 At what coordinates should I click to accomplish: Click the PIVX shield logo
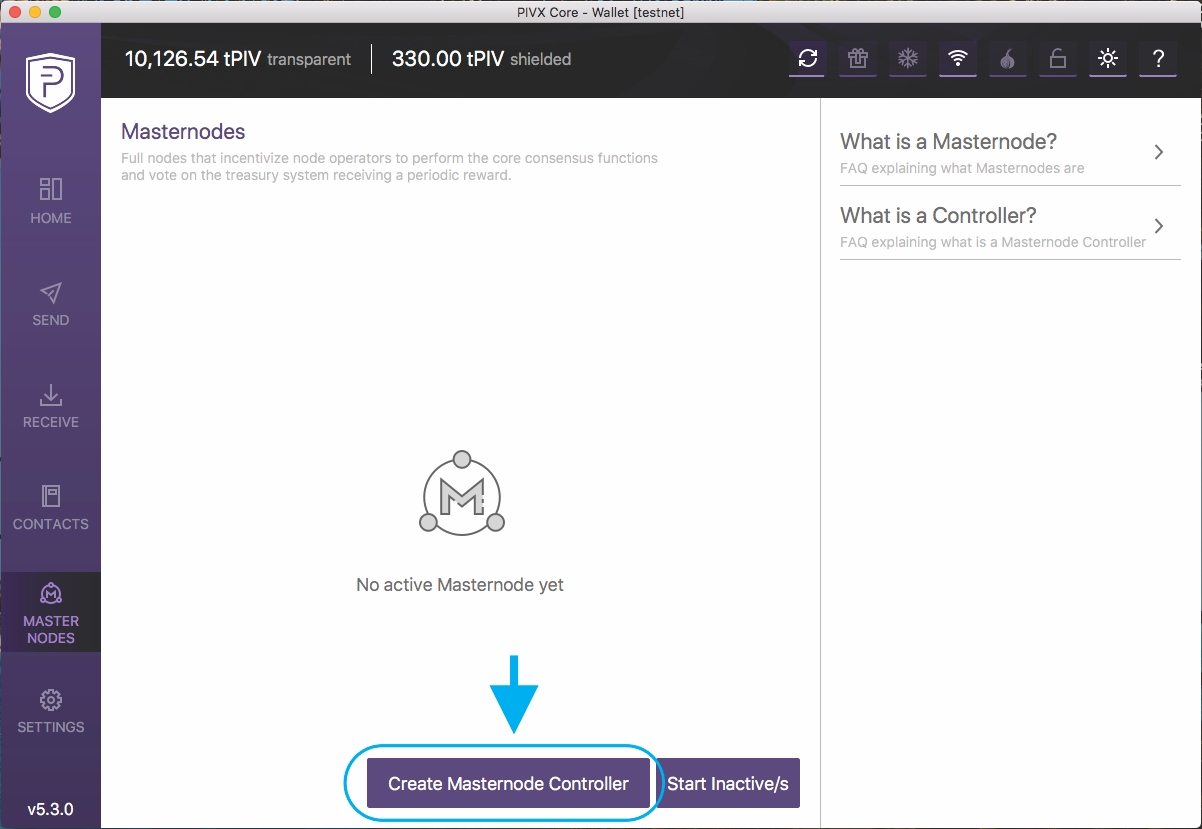pos(50,84)
